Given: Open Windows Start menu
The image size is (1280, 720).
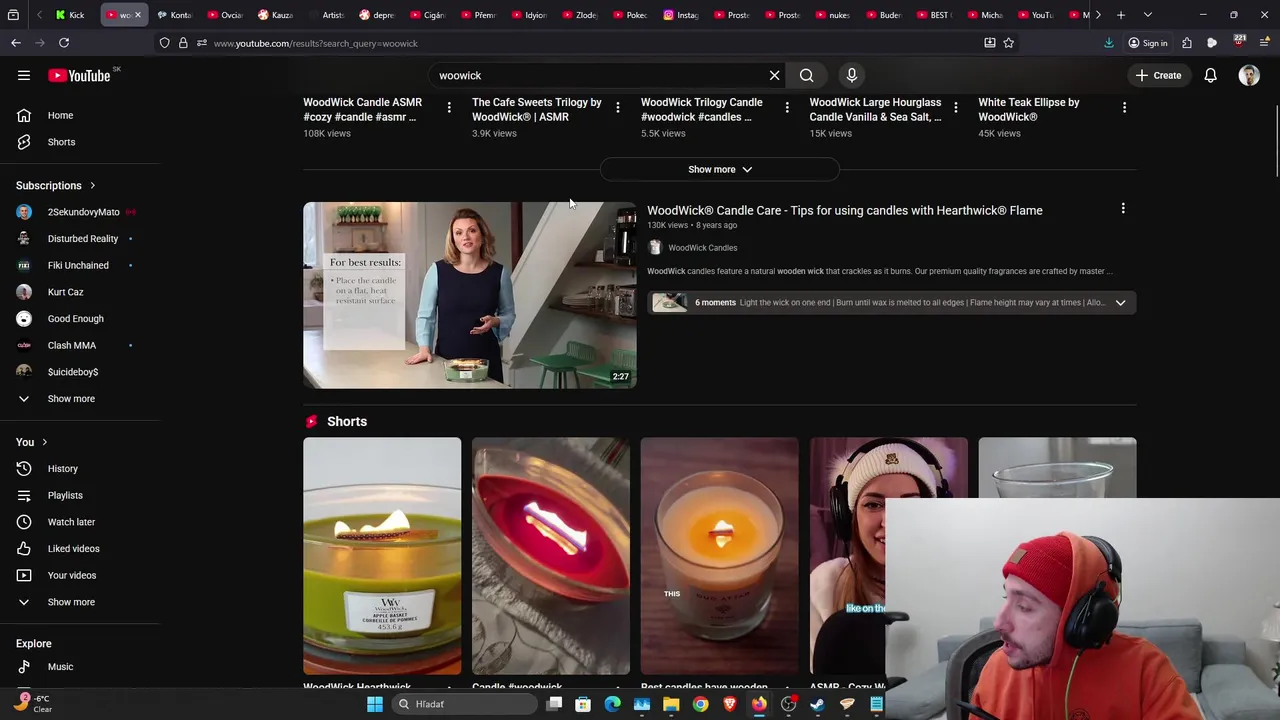Looking at the screenshot, I should tap(374, 704).
